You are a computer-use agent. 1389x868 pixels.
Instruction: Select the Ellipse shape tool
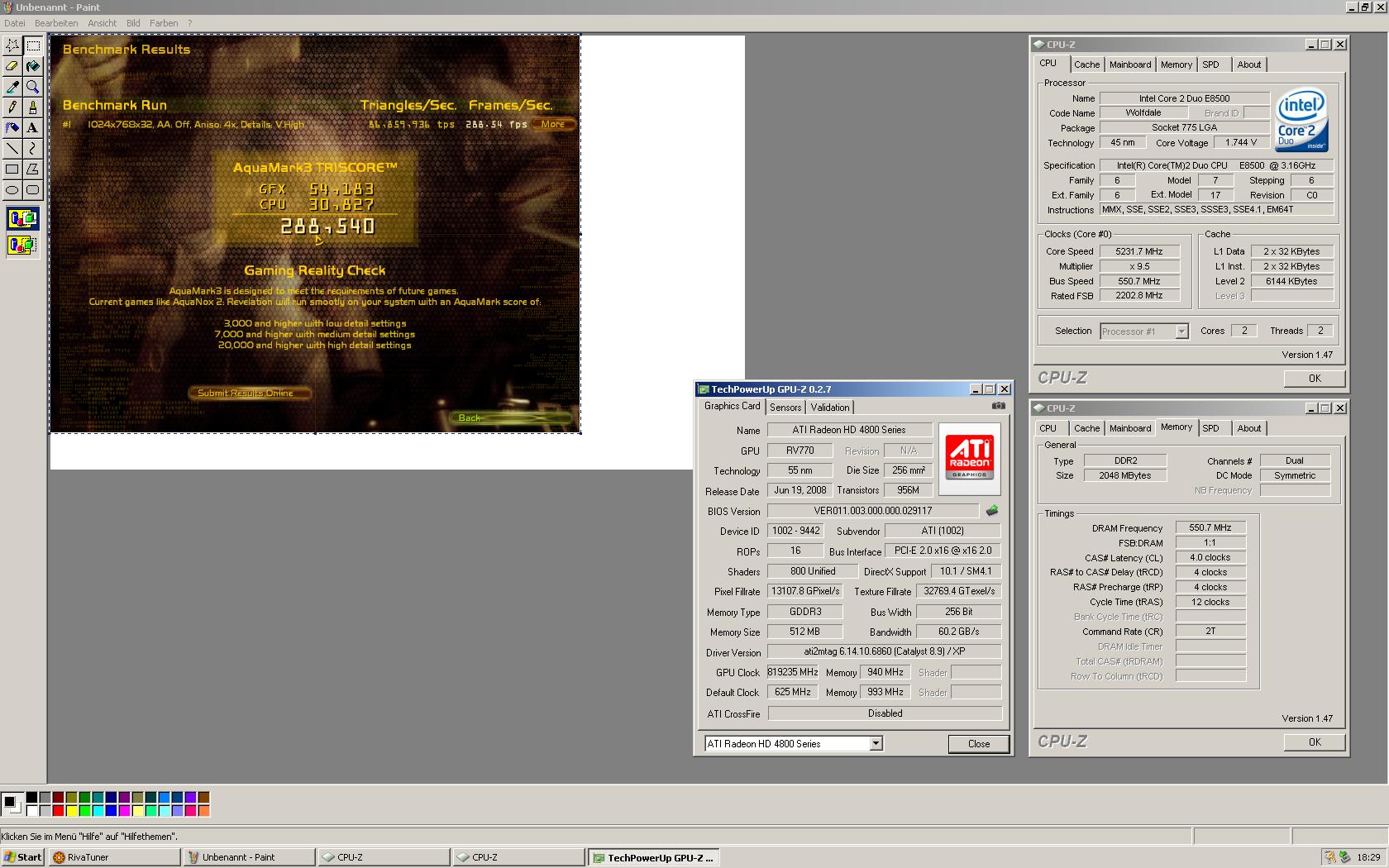tap(12, 190)
